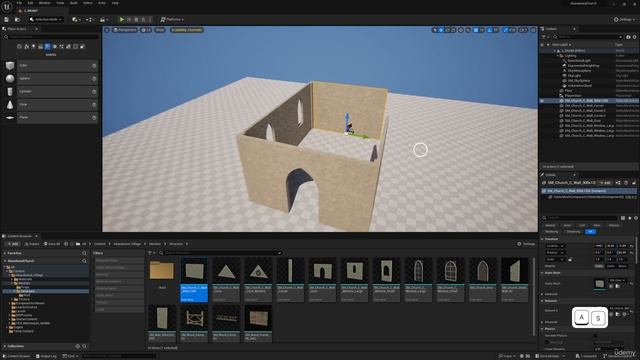
Task: Click the Cube shape thumbnail
Action: [10, 66]
